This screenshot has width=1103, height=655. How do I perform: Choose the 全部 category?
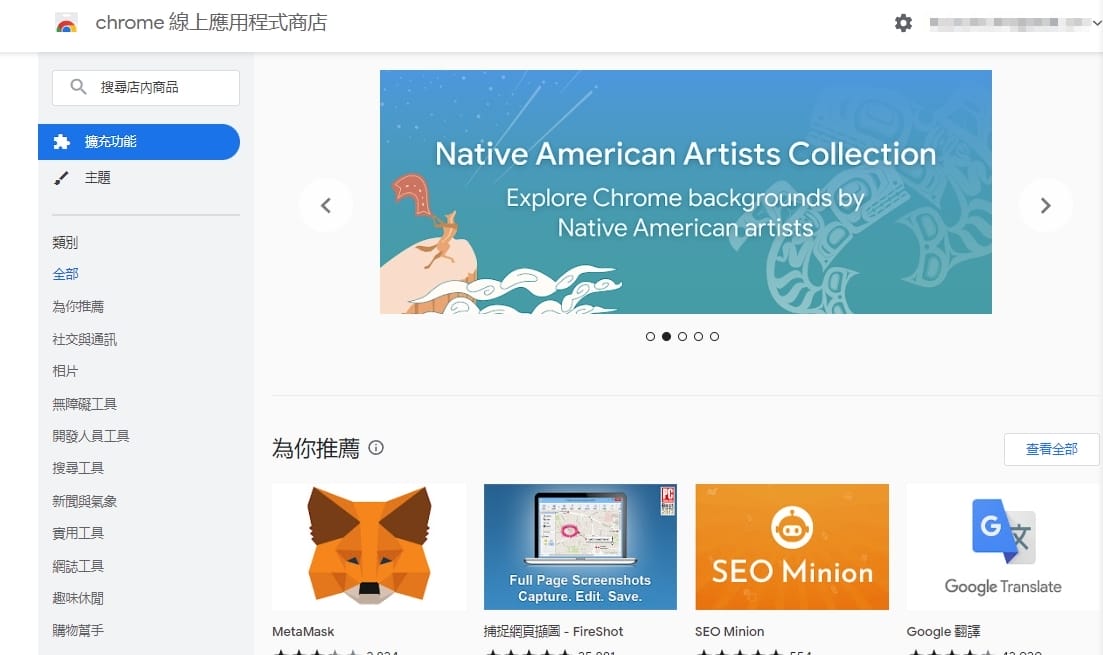[x=65, y=274]
